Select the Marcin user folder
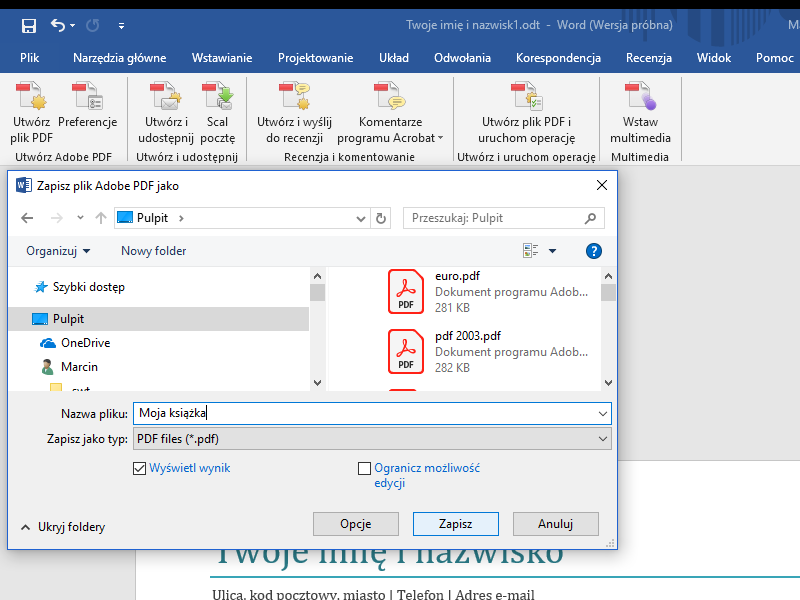The width and height of the screenshot is (800, 600). click(x=79, y=367)
